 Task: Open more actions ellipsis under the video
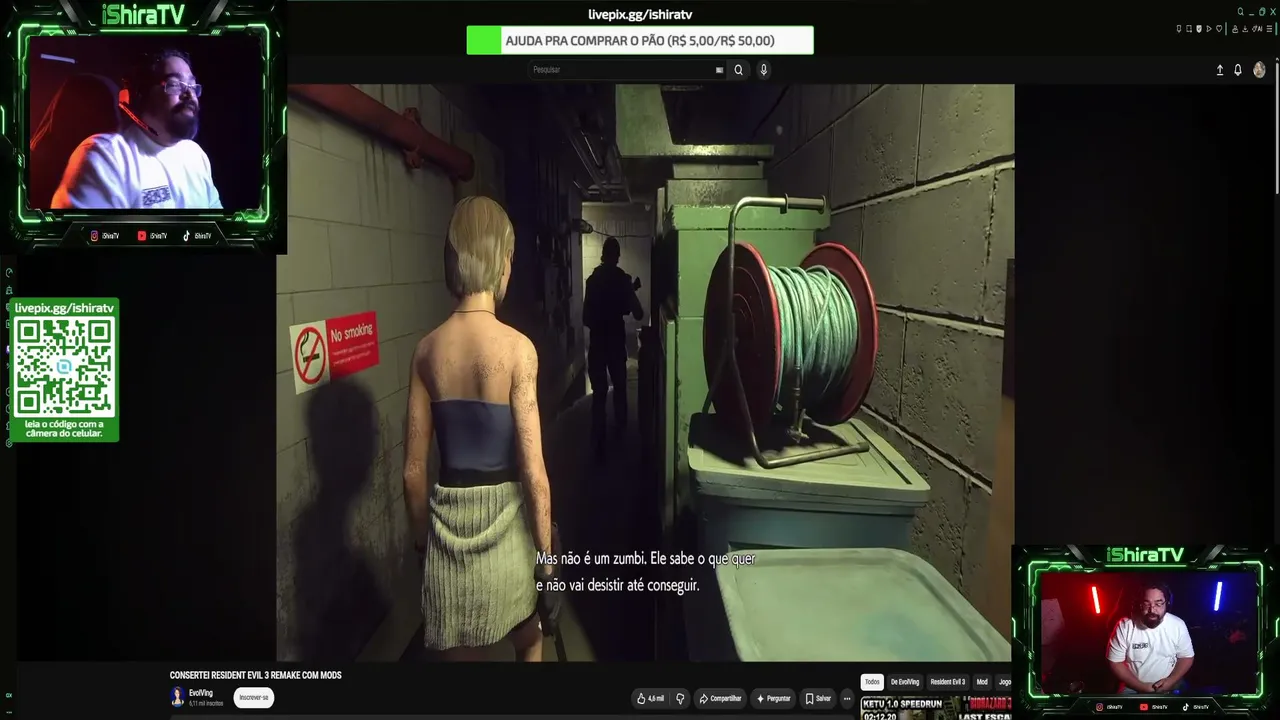click(847, 699)
